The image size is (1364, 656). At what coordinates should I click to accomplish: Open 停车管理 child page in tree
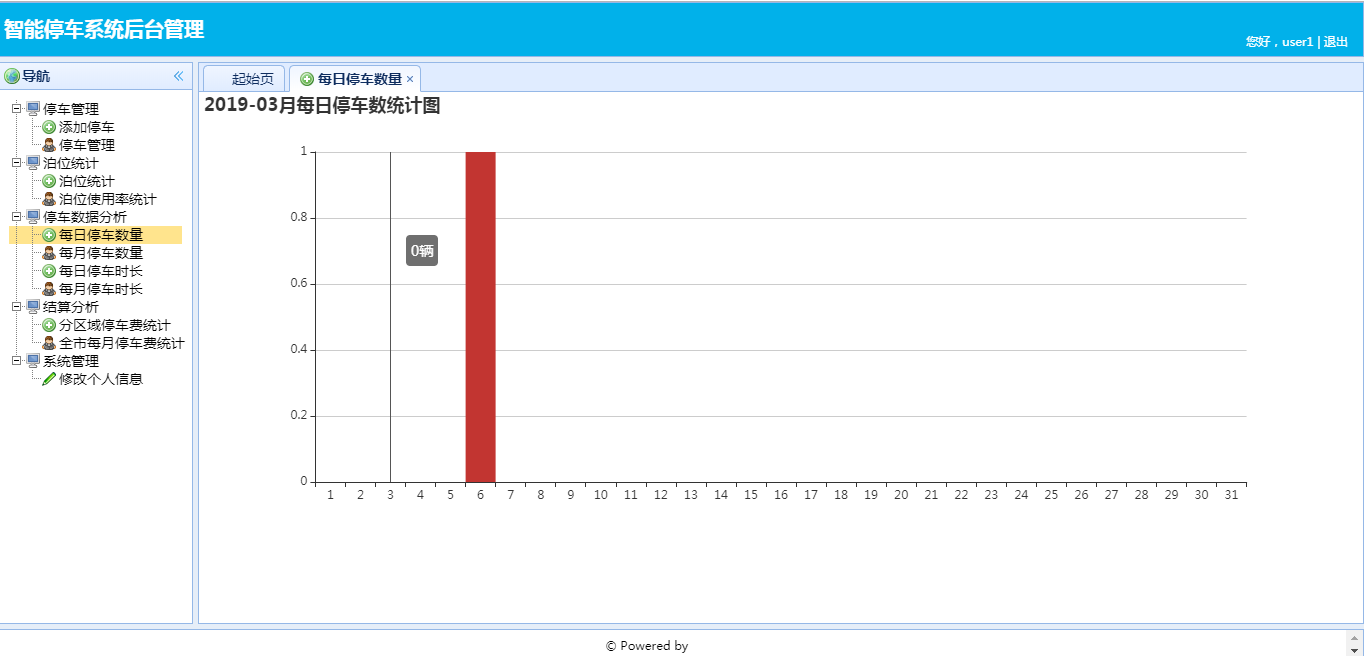[x=87, y=145]
